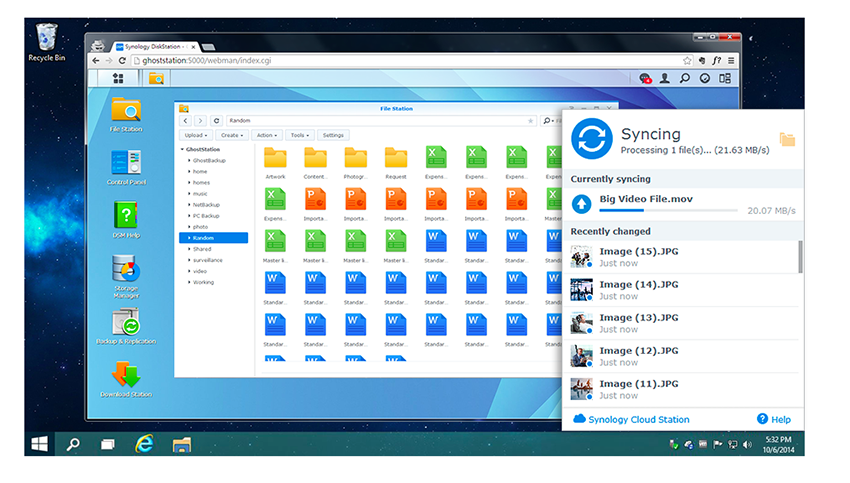Image resolution: width=850 pixels, height=483 pixels.
Task: Open the DSM main menu grid icon
Action: tap(118, 78)
